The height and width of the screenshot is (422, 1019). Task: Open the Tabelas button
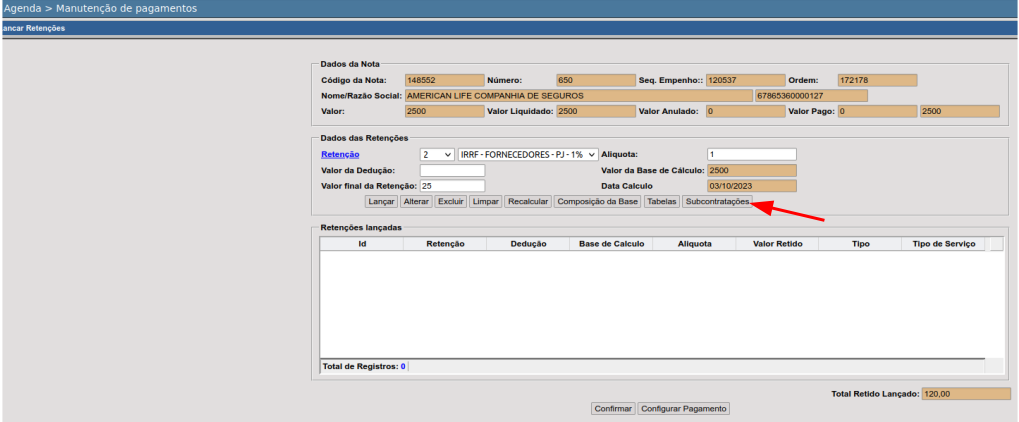pyautogui.click(x=661, y=201)
